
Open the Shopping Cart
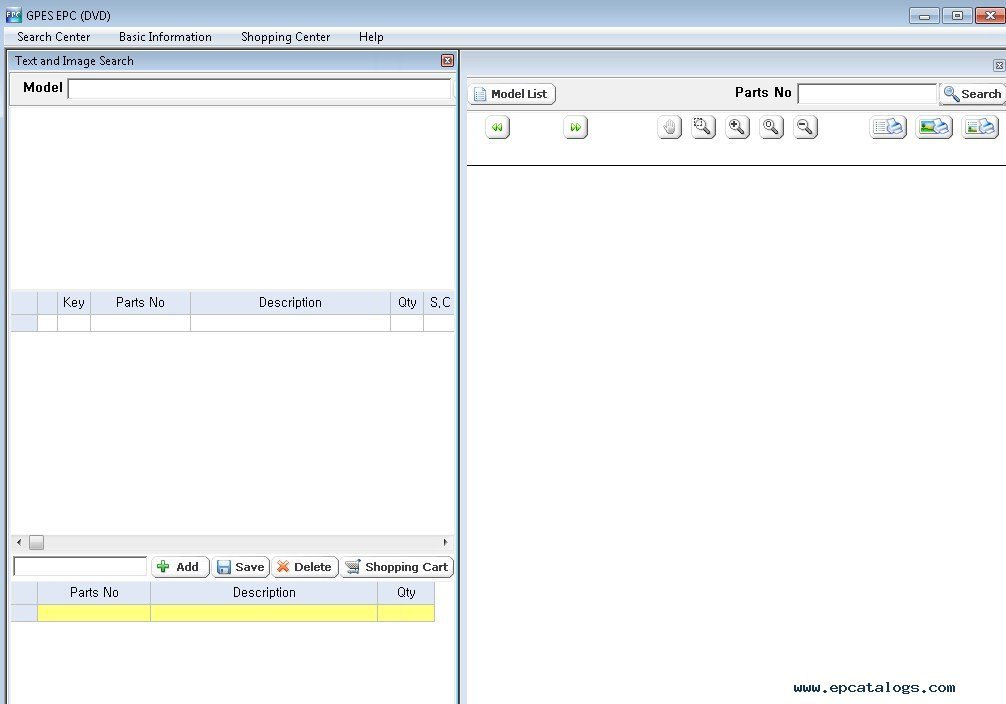(x=396, y=567)
